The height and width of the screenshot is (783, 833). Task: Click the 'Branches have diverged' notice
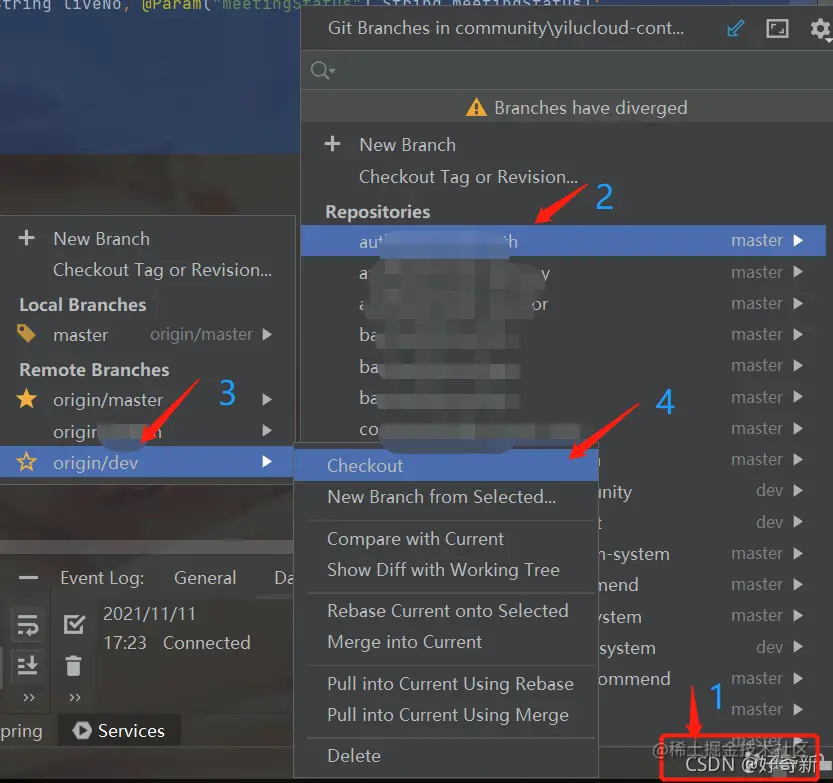pos(591,108)
